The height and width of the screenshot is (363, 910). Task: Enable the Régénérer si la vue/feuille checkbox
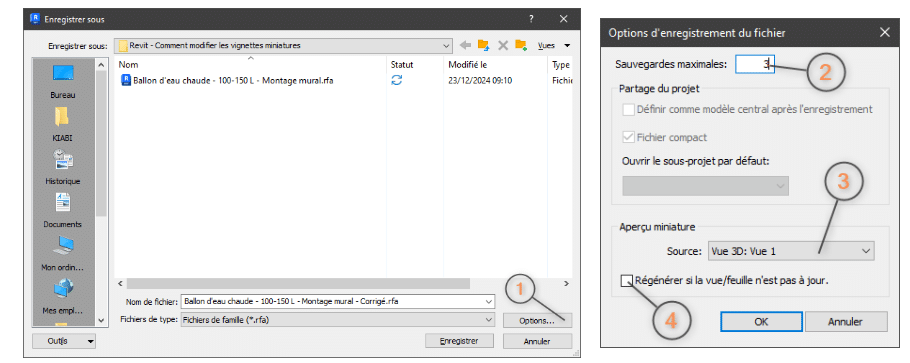[627, 281]
